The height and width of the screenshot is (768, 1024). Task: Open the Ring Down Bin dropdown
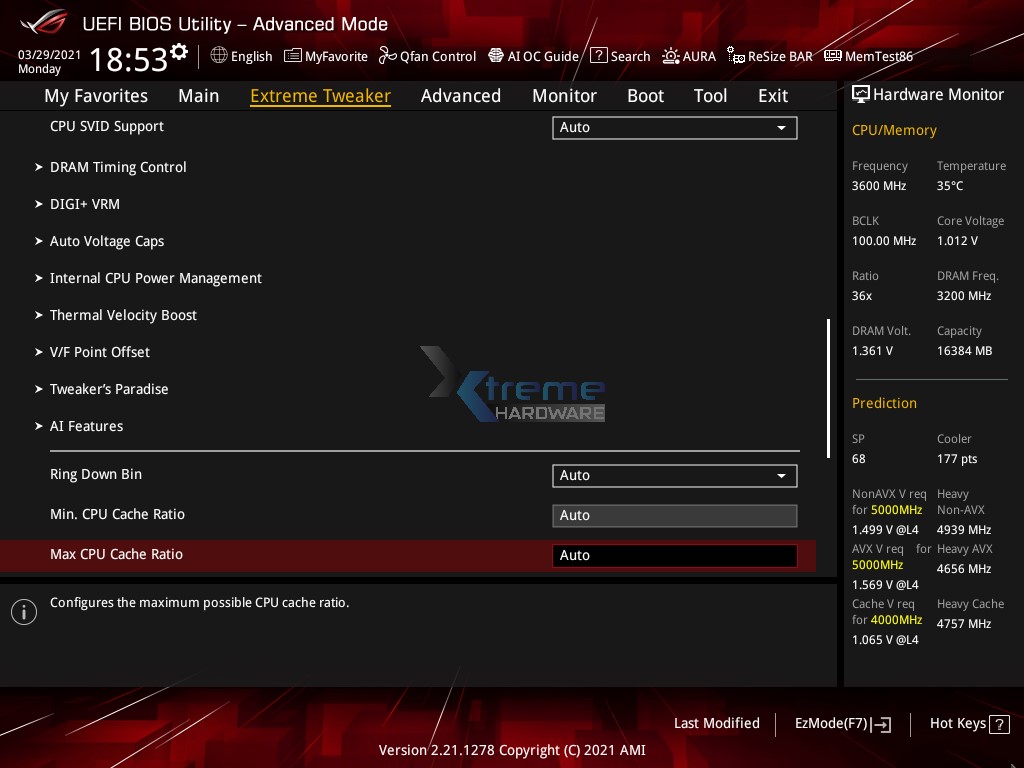pos(674,475)
